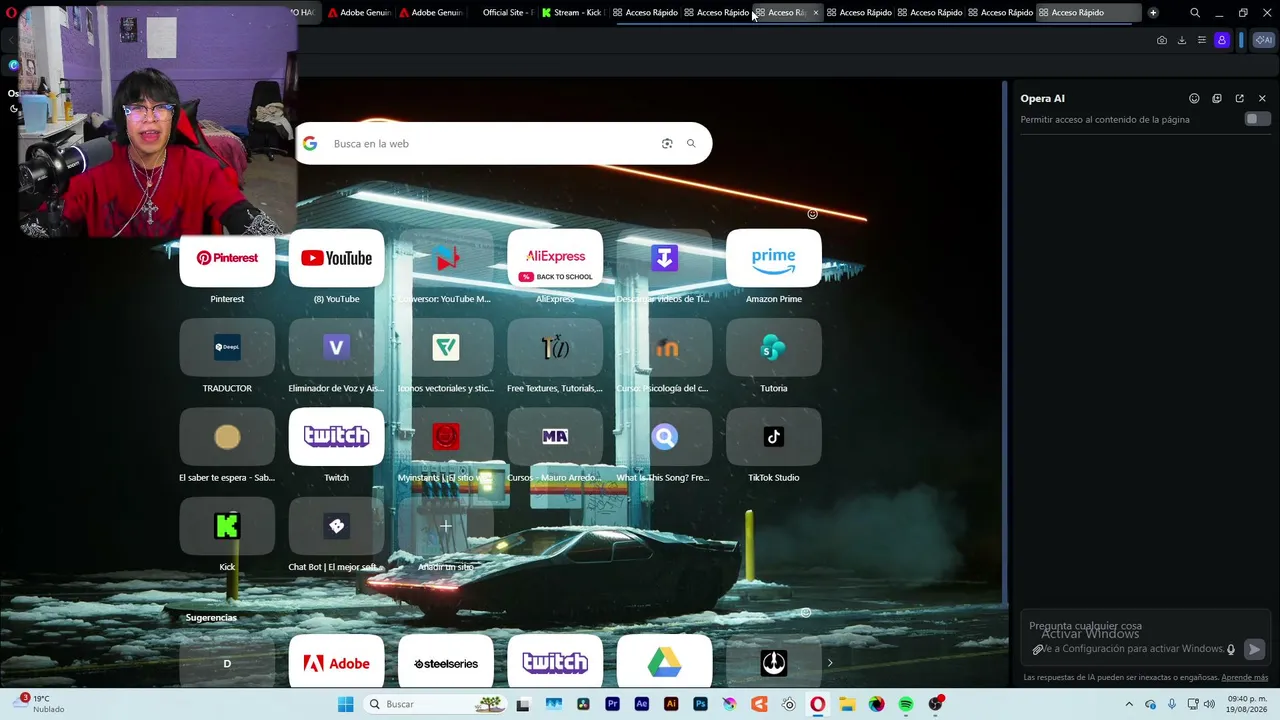Switch to the Stream - Kick tab
This screenshot has width=1280, height=720.
pos(573,13)
